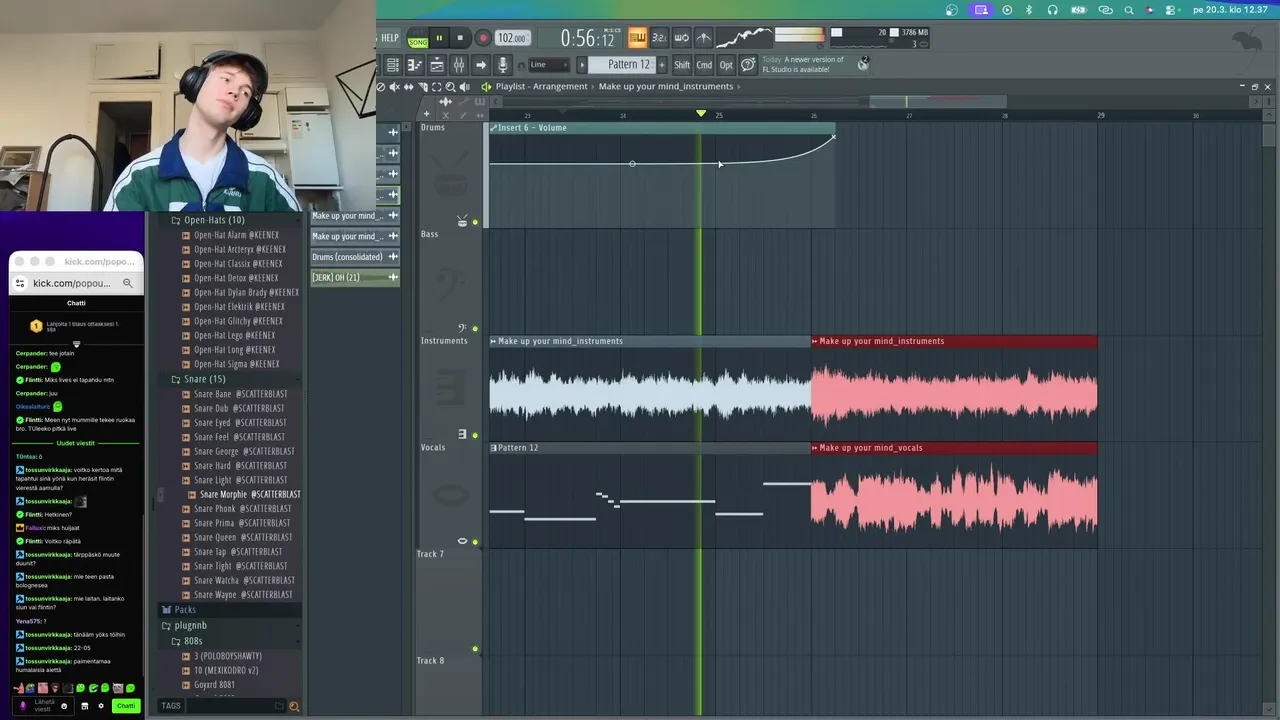
Task: Stop playback with the stop button
Action: point(460,38)
